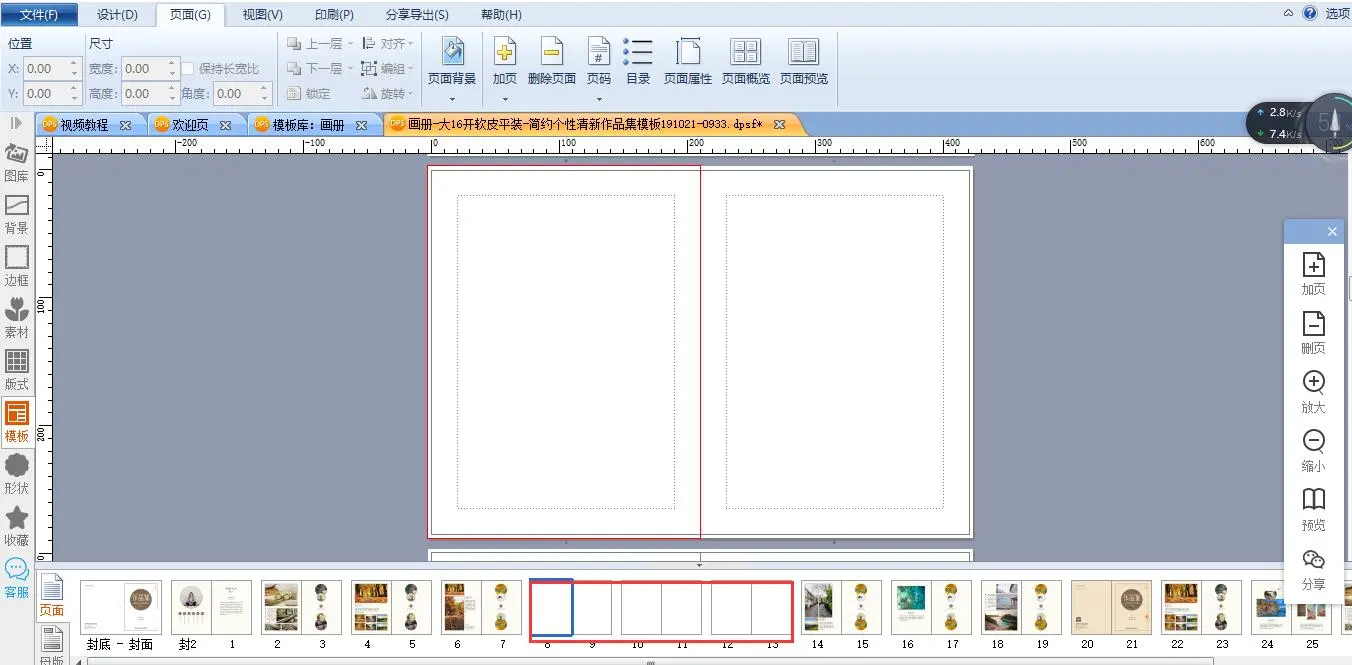Click the 锁定 lock button
Viewport: 1352px width, 665px height.
(308, 94)
